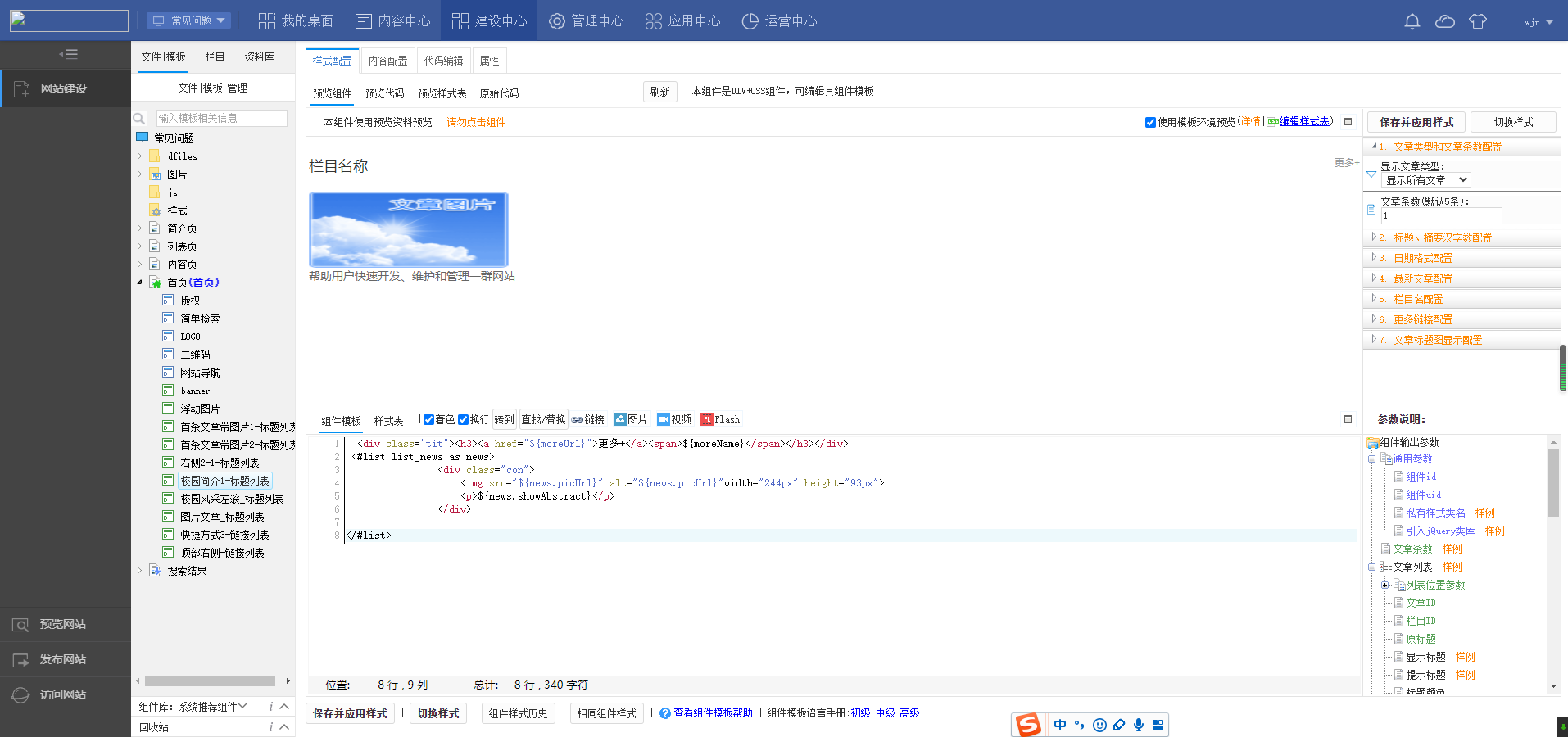Toggle the 换行 word wrap checkbox
1568x737 pixels.
[463, 419]
